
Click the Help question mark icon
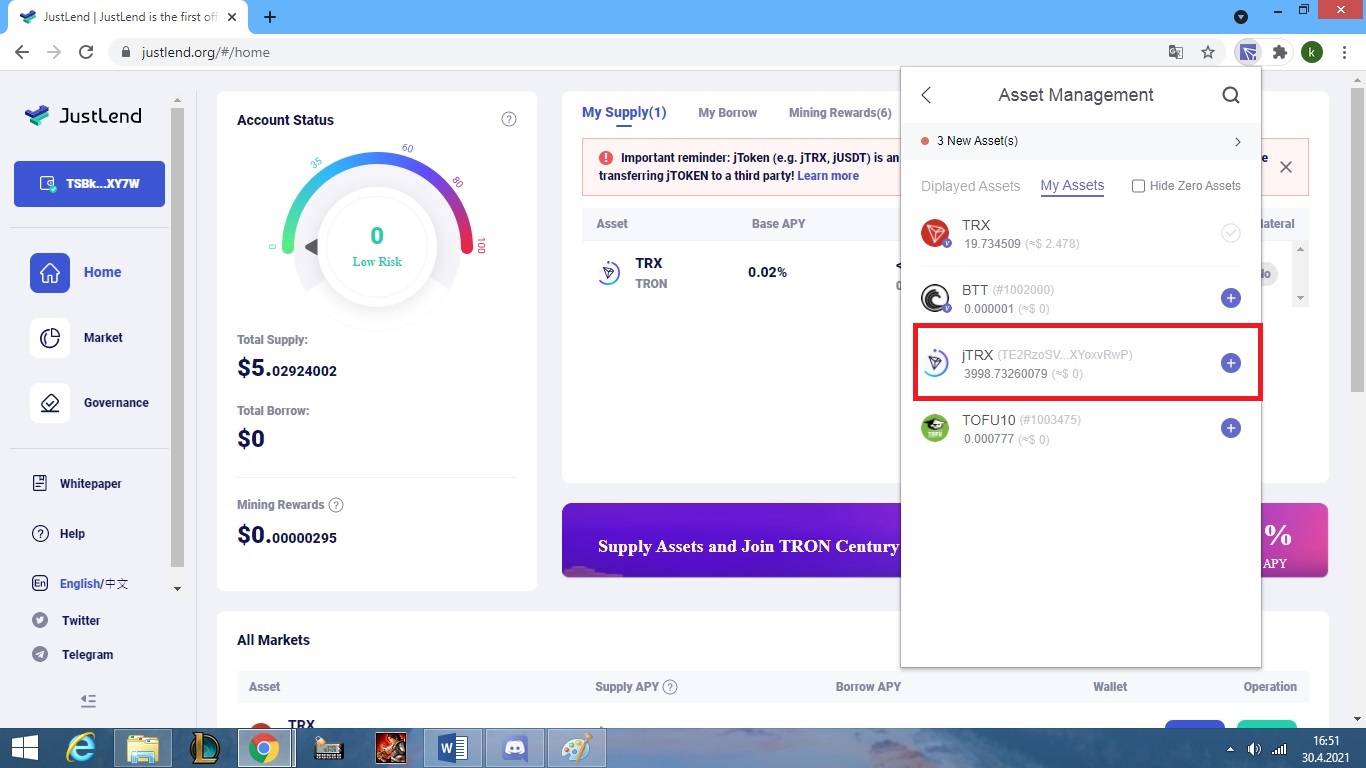coord(40,534)
